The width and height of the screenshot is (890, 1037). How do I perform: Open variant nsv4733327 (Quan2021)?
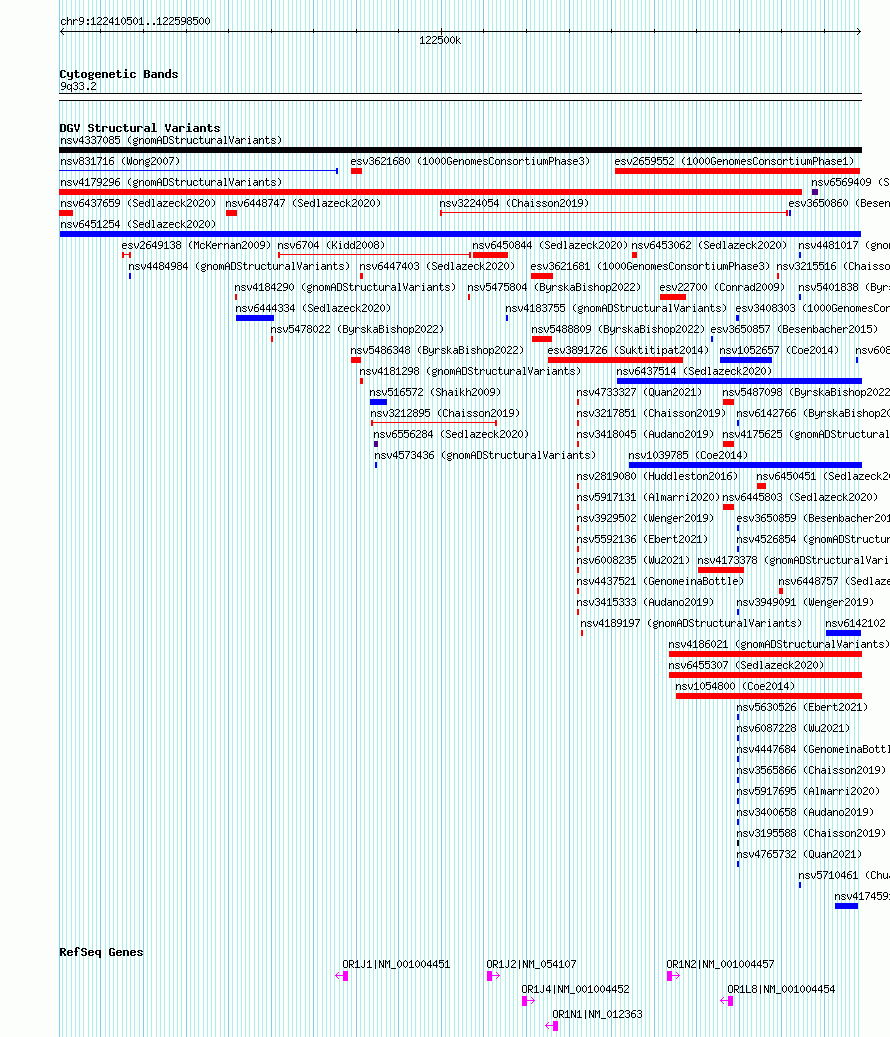pyautogui.click(x=639, y=392)
